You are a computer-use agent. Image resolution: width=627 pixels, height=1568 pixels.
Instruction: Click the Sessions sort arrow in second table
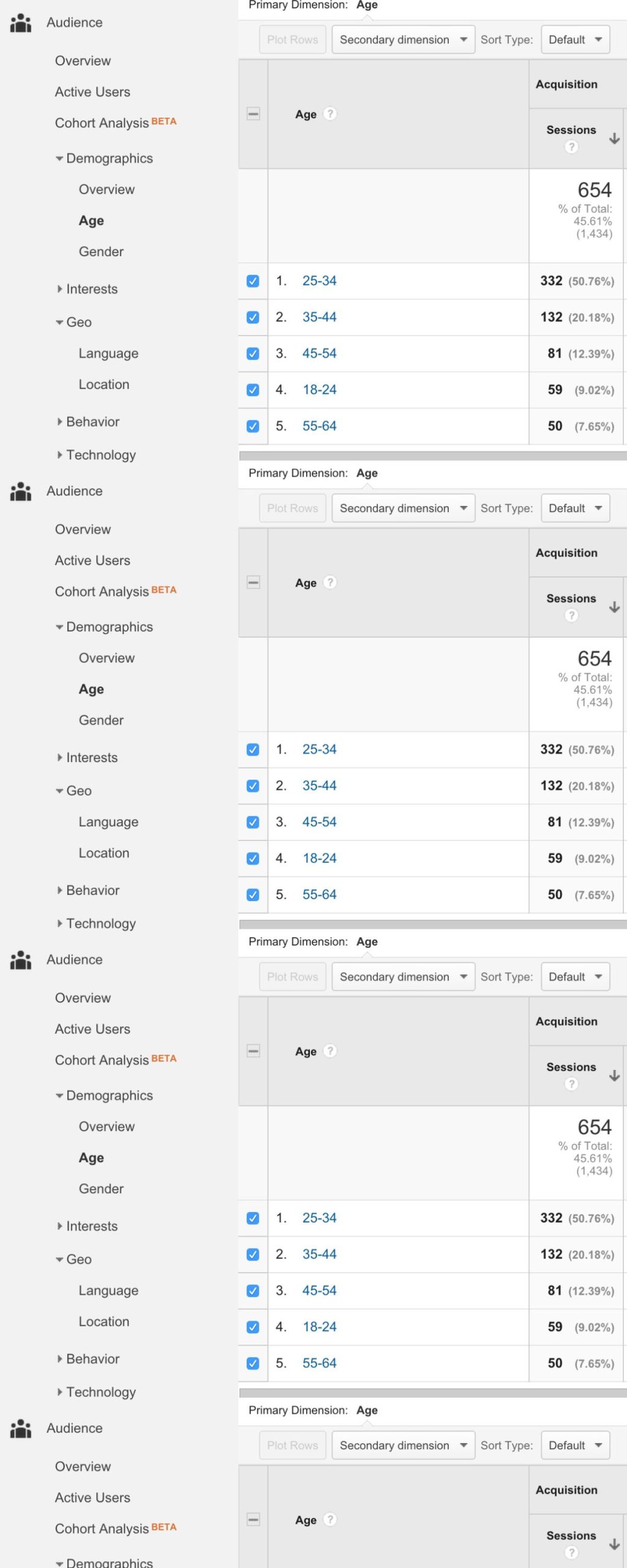coord(614,608)
